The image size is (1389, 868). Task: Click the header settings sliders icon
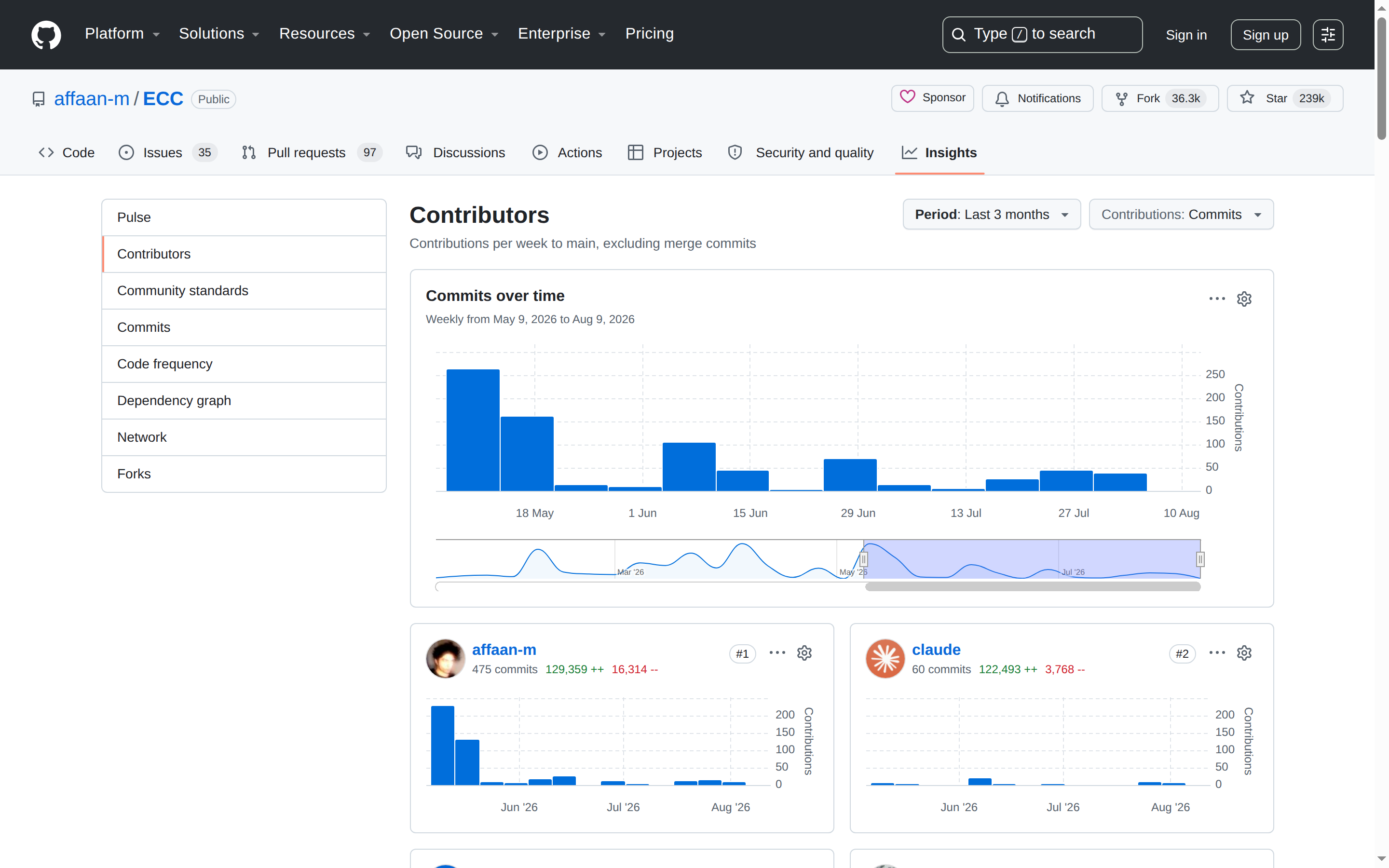(x=1328, y=34)
